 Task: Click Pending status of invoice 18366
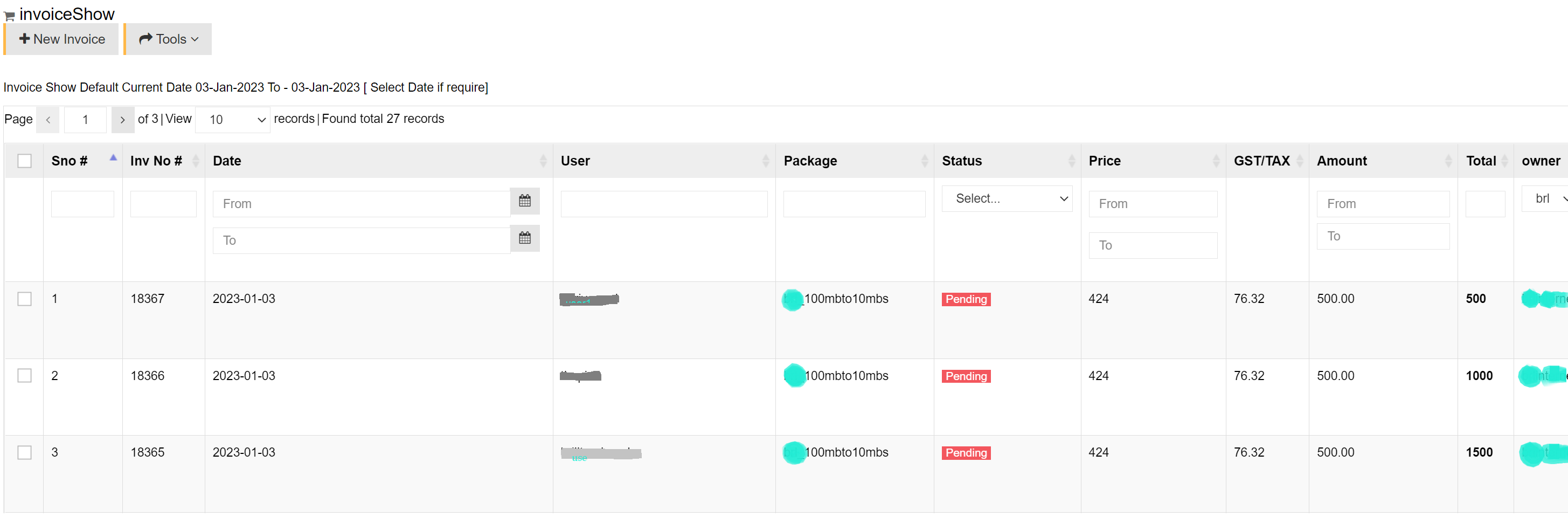966,376
